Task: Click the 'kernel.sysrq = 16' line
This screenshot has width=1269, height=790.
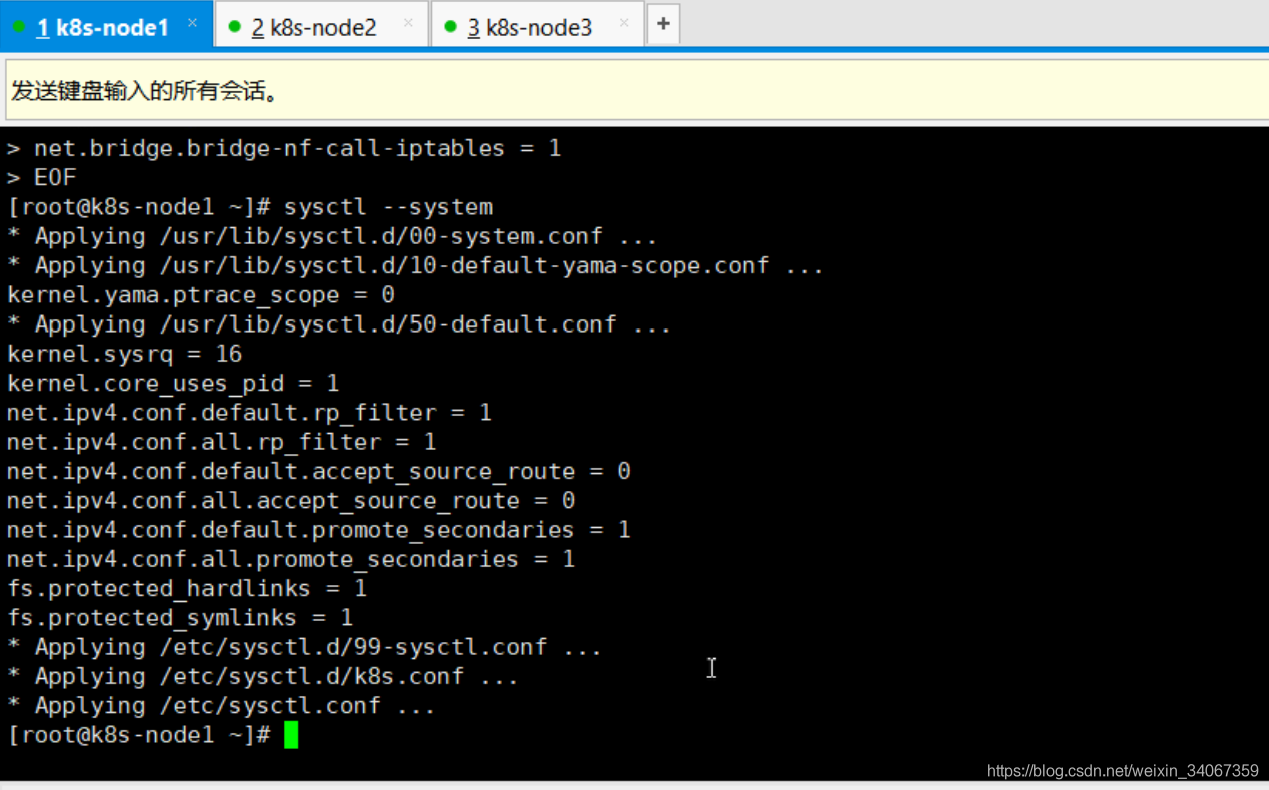Action: pyautogui.click(x=125, y=354)
